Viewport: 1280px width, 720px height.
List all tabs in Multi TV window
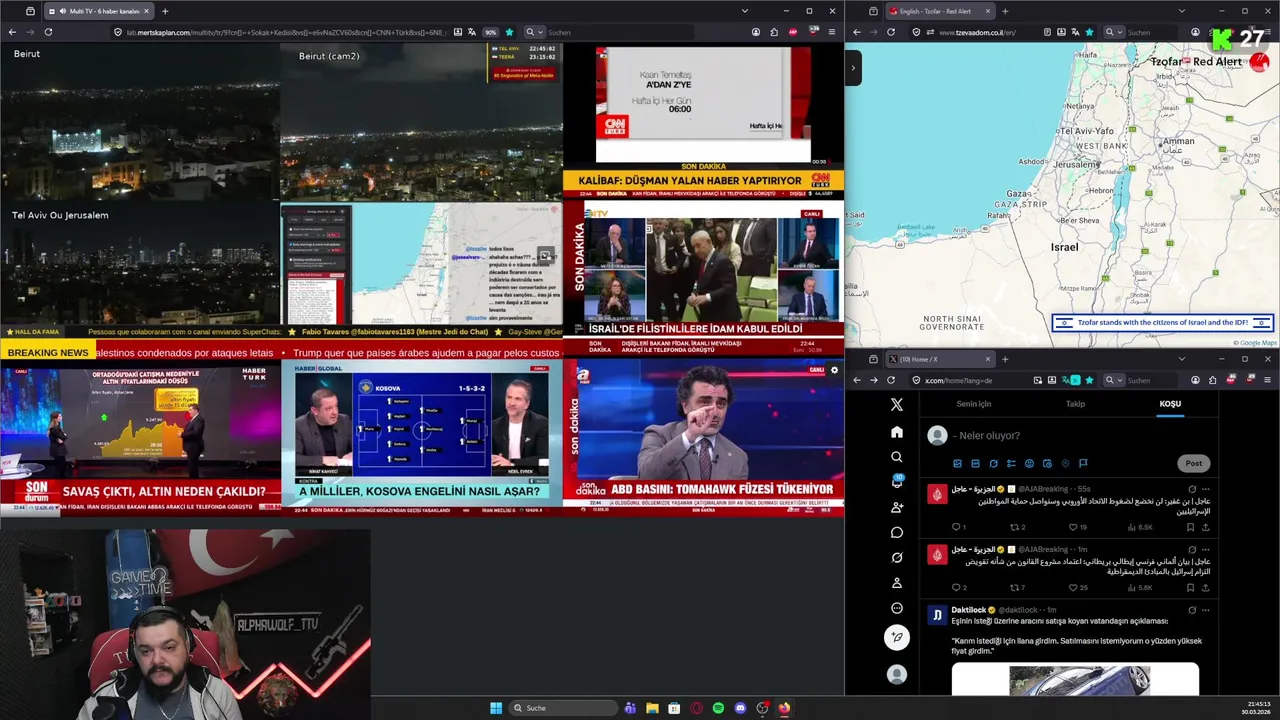744,11
